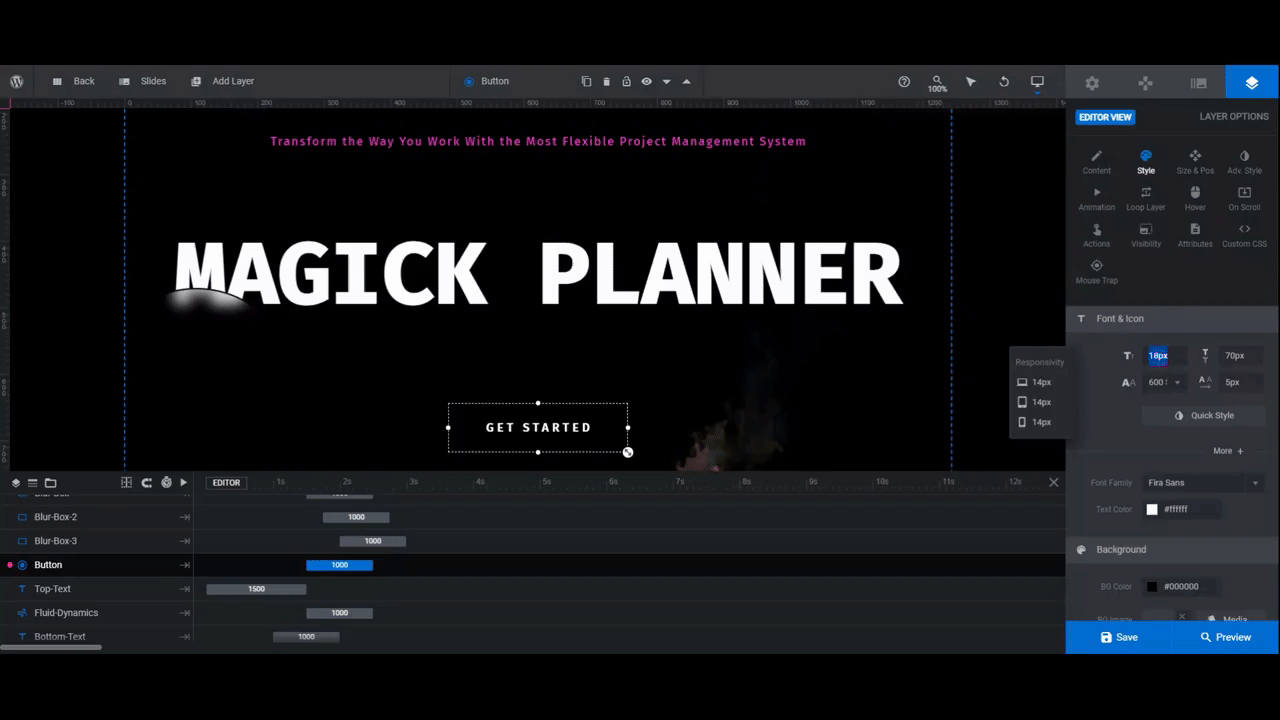Click the Quick Style button

(1203, 416)
